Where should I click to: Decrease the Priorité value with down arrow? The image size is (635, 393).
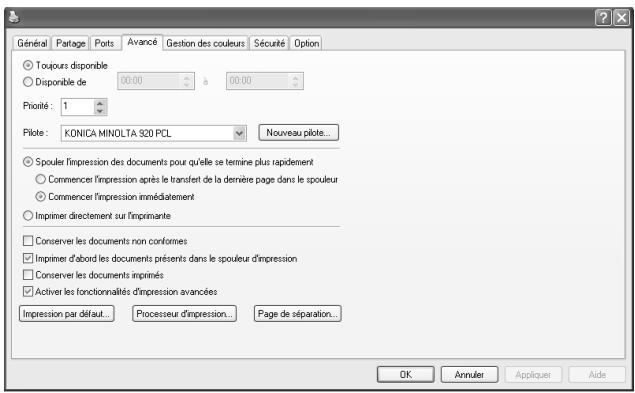(100, 111)
